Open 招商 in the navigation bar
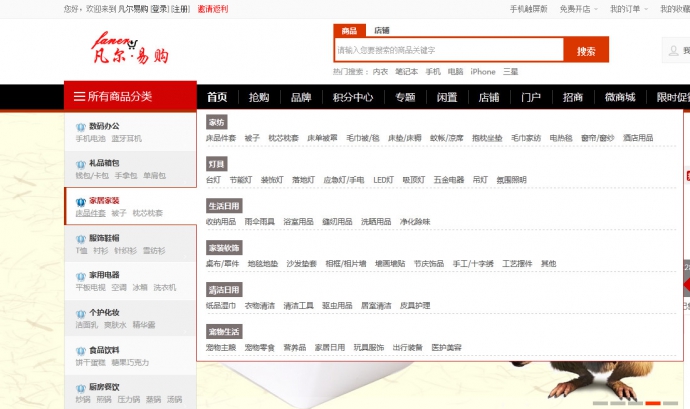This screenshot has width=690, height=409. coord(573,97)
